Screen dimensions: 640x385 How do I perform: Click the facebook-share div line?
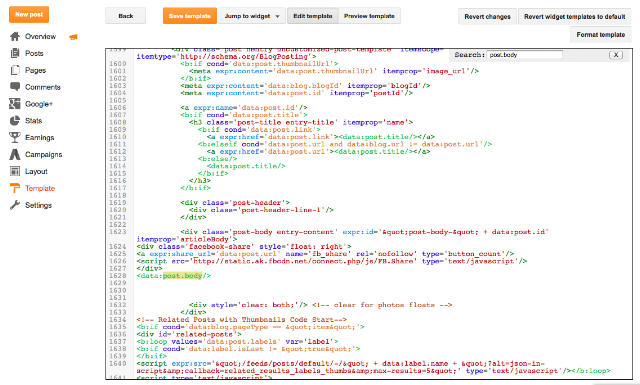point(244,247)
